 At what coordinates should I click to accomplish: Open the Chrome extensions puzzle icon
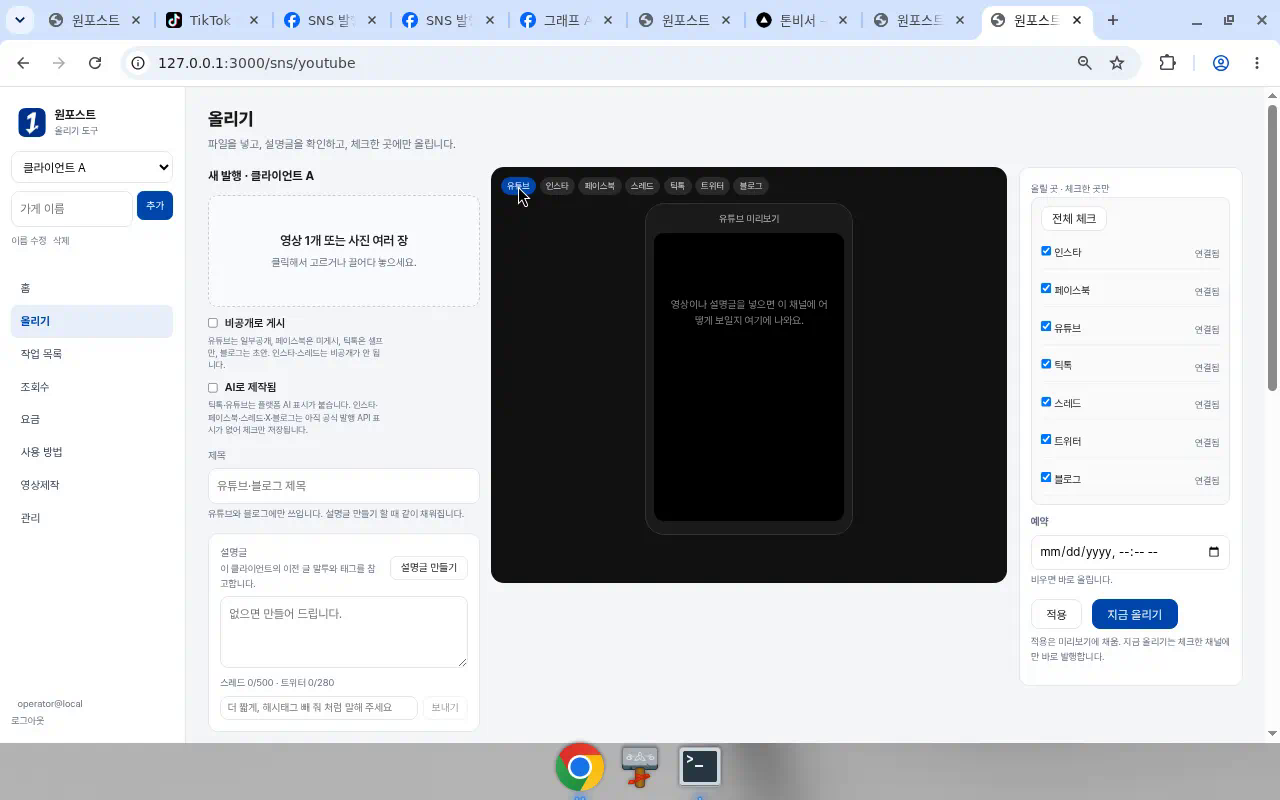pos(1167,63)
